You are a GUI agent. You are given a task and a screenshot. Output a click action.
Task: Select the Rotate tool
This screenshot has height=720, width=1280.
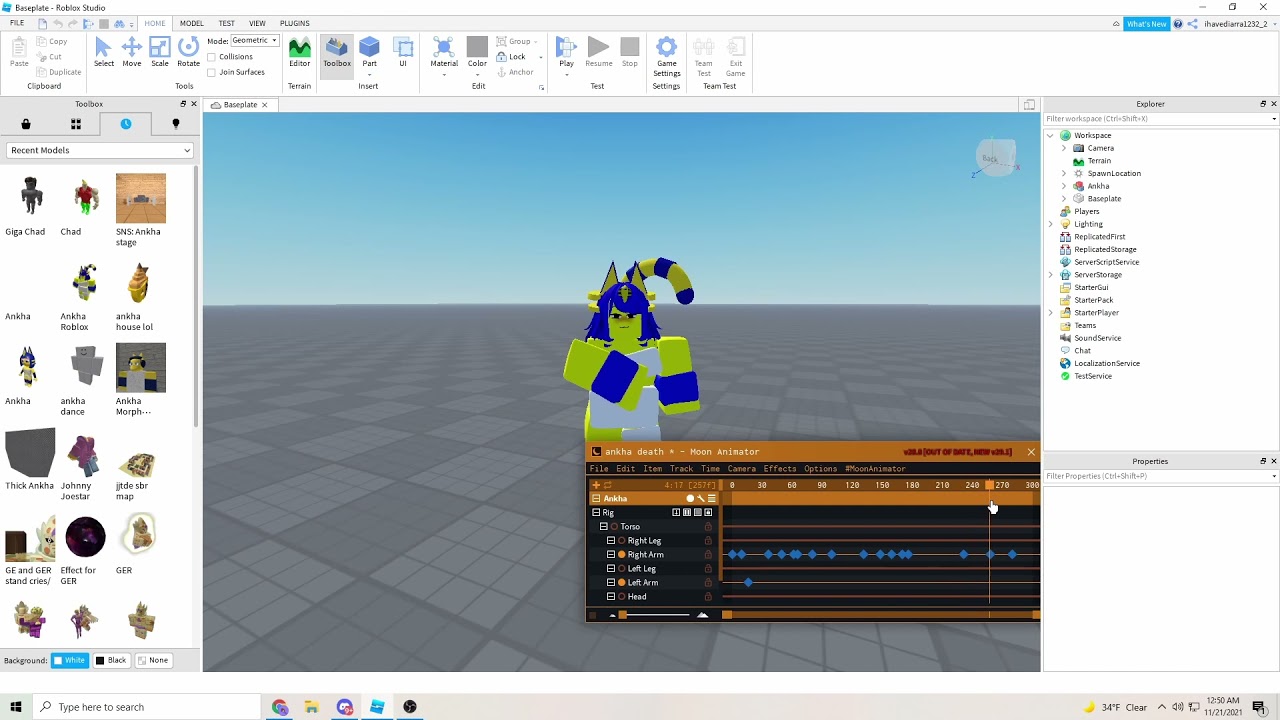coord(188,52)
